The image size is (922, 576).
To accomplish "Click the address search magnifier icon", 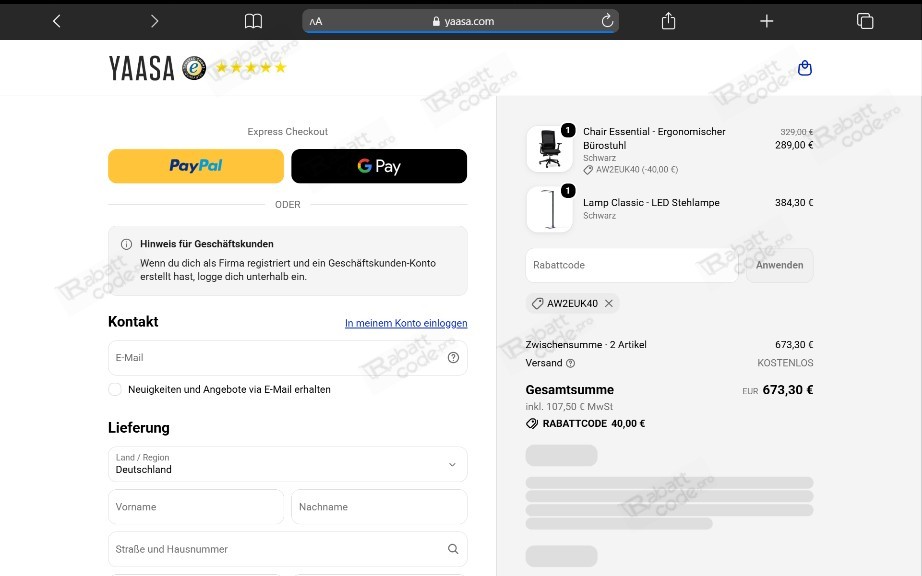I will [453, 549].
